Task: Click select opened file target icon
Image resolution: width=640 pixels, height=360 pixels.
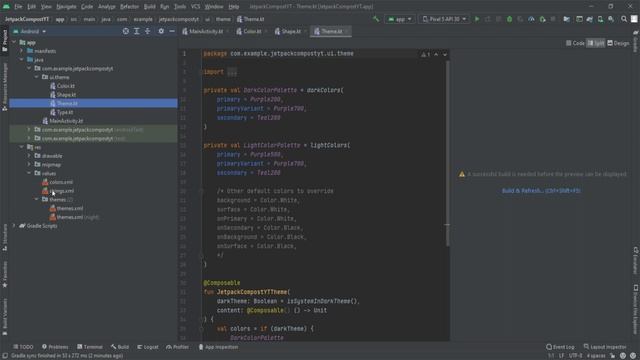Action: [126, 31]
